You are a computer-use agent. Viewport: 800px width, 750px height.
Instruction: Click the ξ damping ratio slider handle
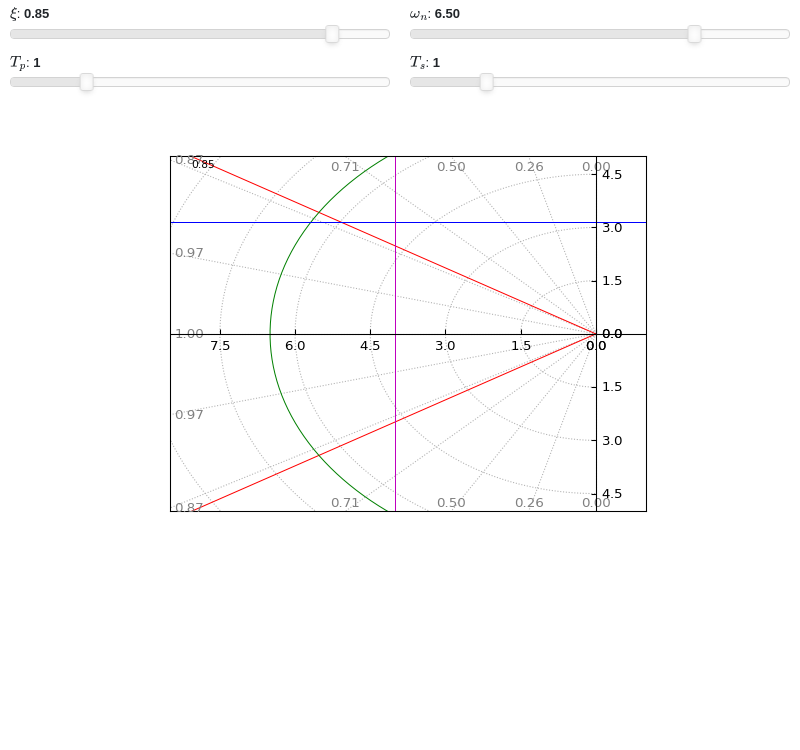click(x=332, y=34)
